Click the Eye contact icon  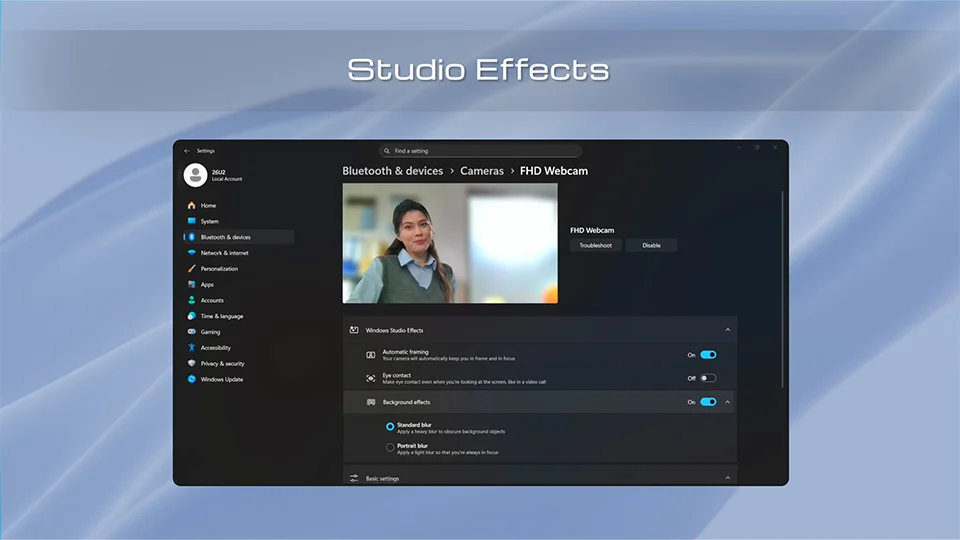pyautogui.click(x=370, y=378)
